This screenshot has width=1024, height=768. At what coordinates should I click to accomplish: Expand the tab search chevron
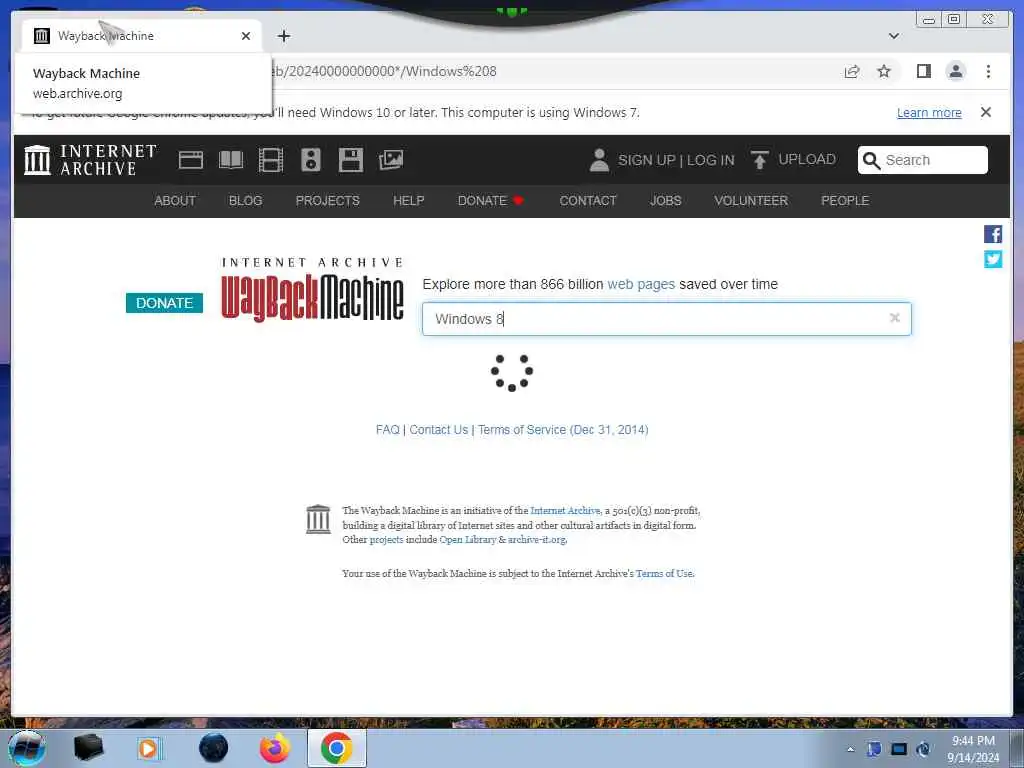tap(893, 36)
